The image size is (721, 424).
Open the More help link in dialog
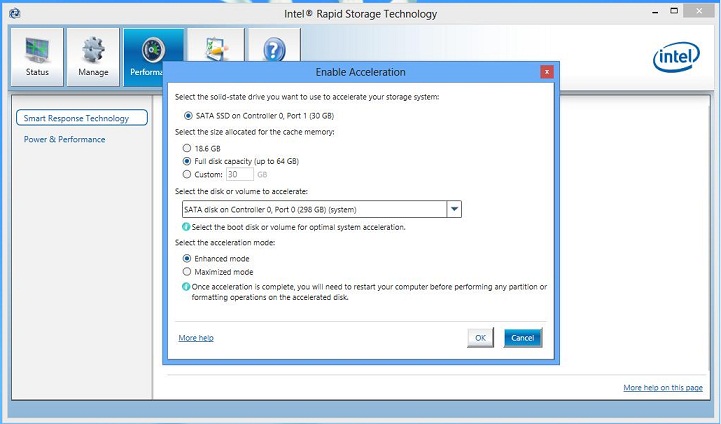click(196, 338)
